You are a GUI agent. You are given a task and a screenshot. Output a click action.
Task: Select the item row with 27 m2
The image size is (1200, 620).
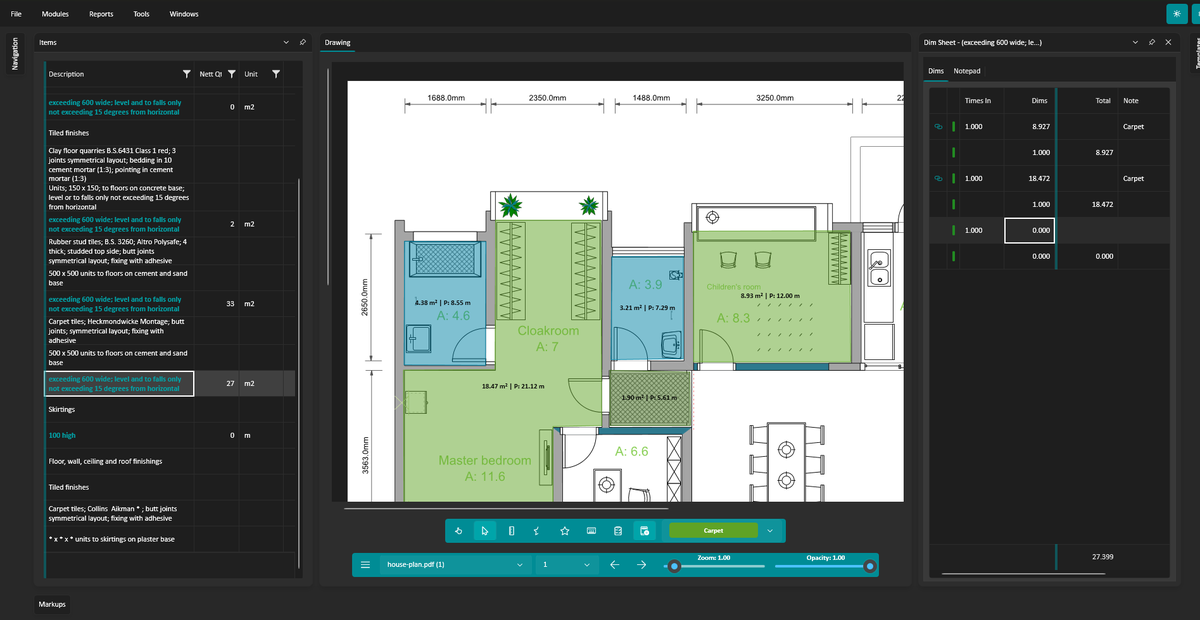coord(170,384)
